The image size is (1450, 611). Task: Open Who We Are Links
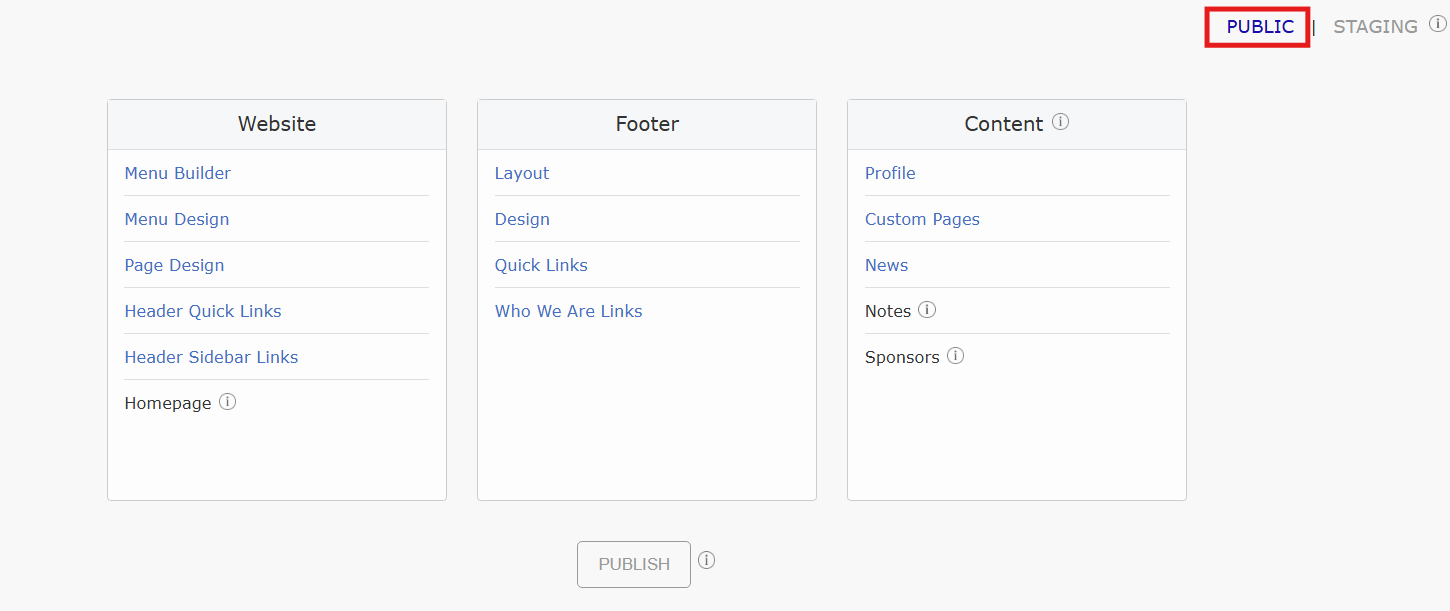(568, 311)
